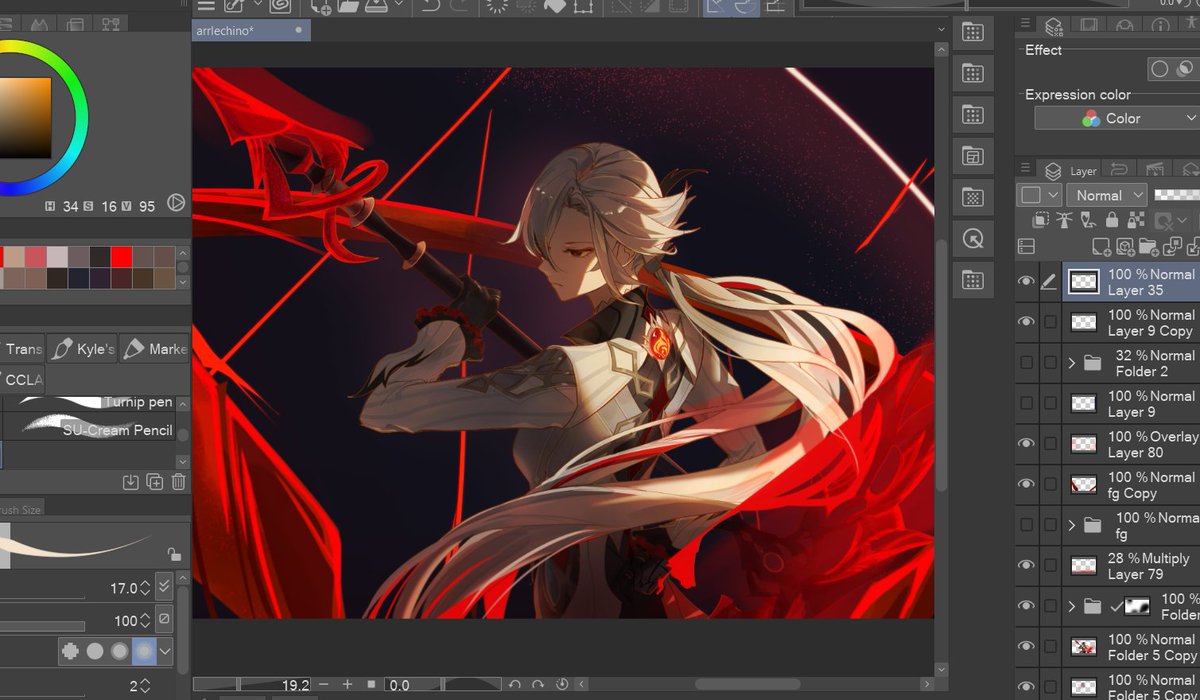Expand the fg layer folder
Screen dimensions: 1200x700
1072,525
